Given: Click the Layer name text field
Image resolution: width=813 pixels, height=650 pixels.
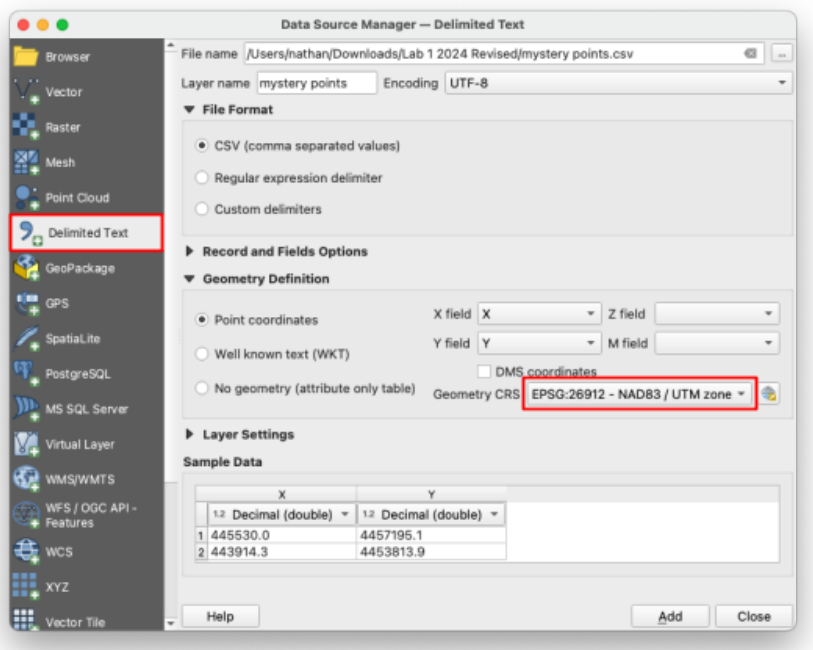Looking at the screenshot, I should 317,83.
